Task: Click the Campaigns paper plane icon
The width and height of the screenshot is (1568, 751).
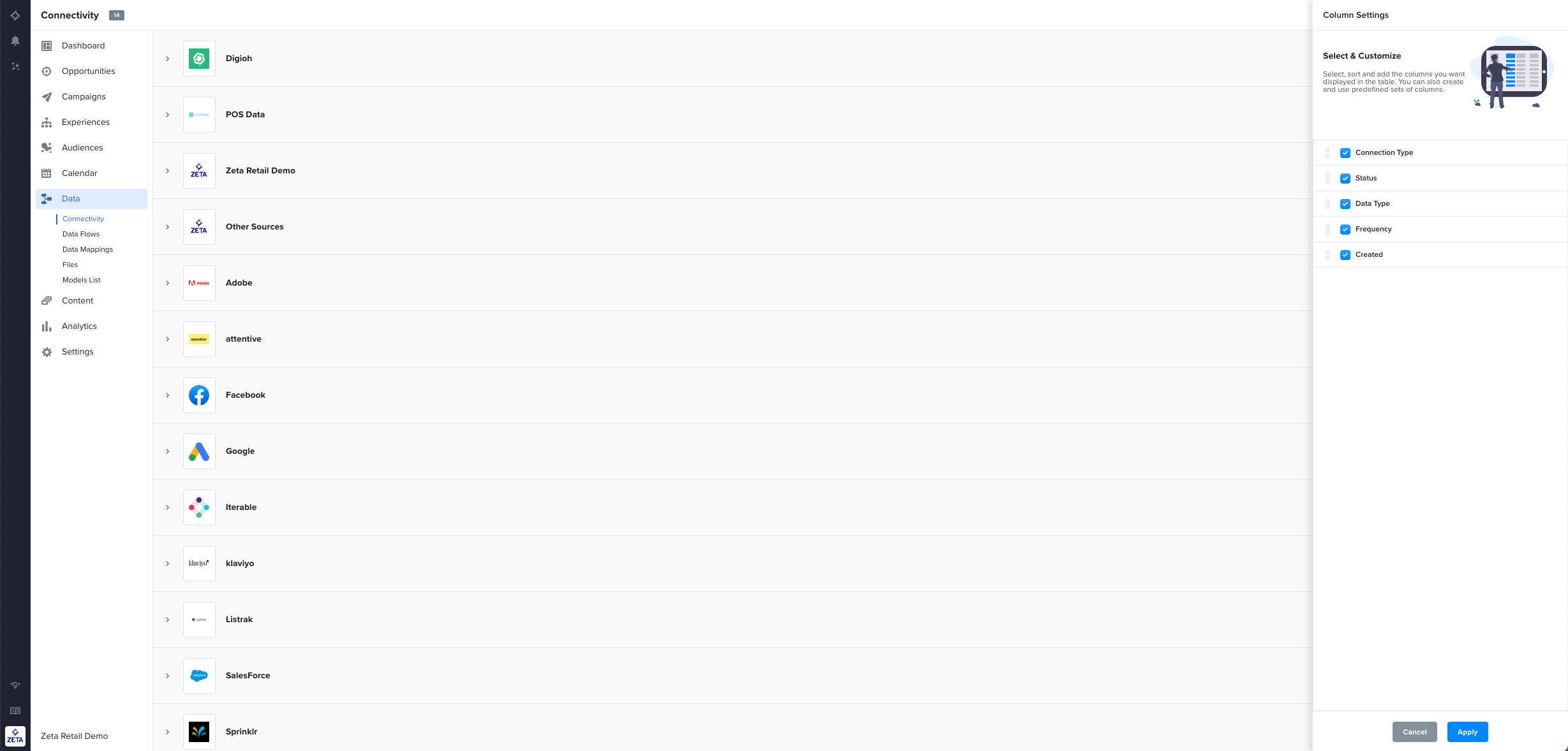Action: pos(47,97)
